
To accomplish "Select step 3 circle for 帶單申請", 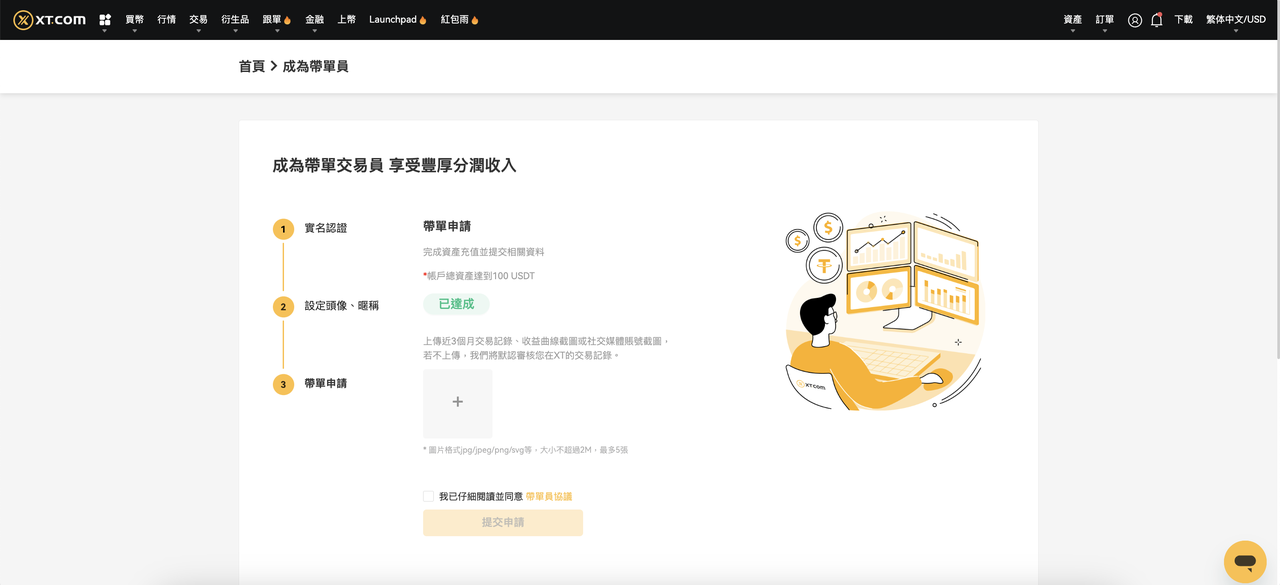I will click(283, 384).
